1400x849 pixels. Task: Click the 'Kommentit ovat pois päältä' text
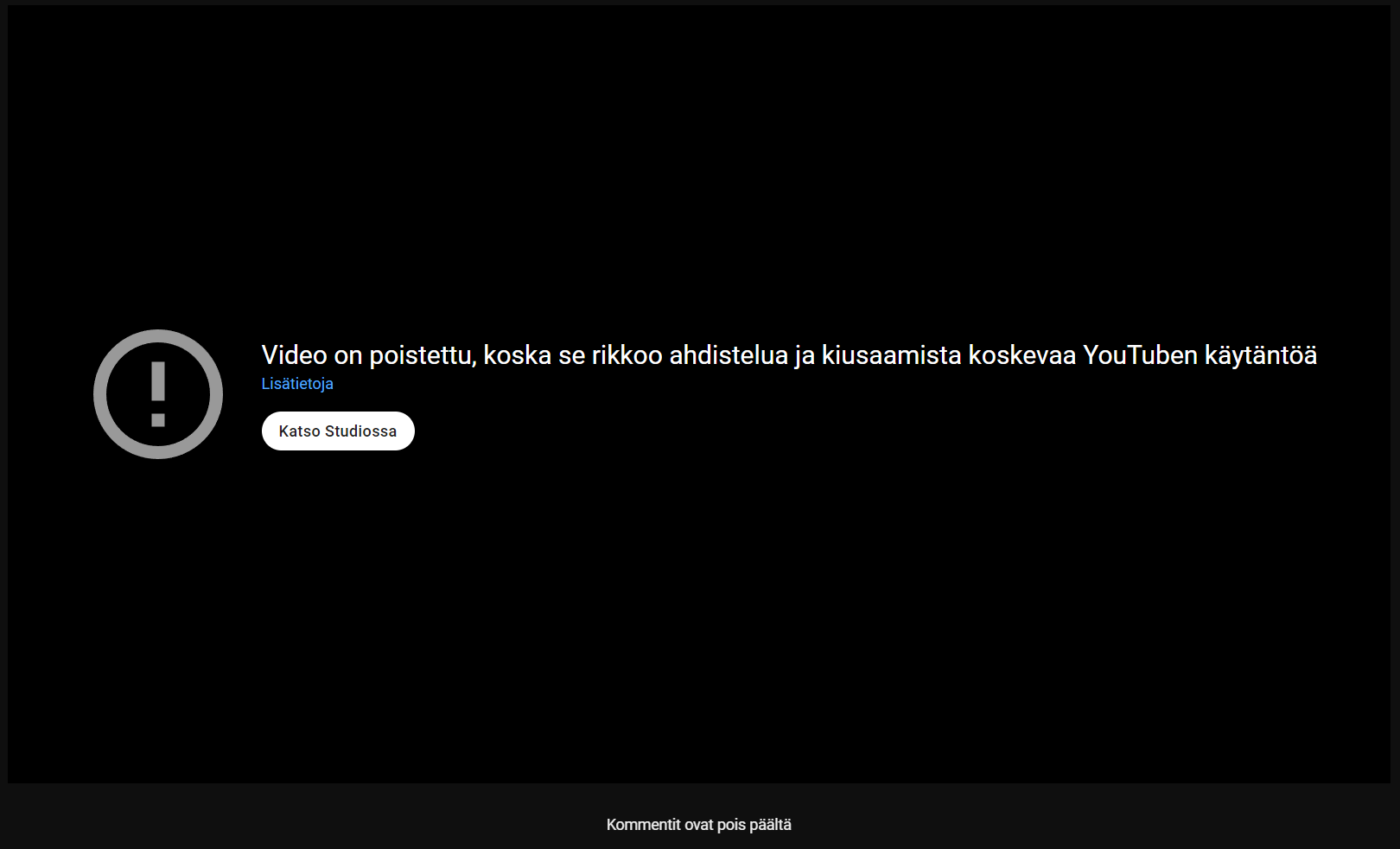coord(699,825)
